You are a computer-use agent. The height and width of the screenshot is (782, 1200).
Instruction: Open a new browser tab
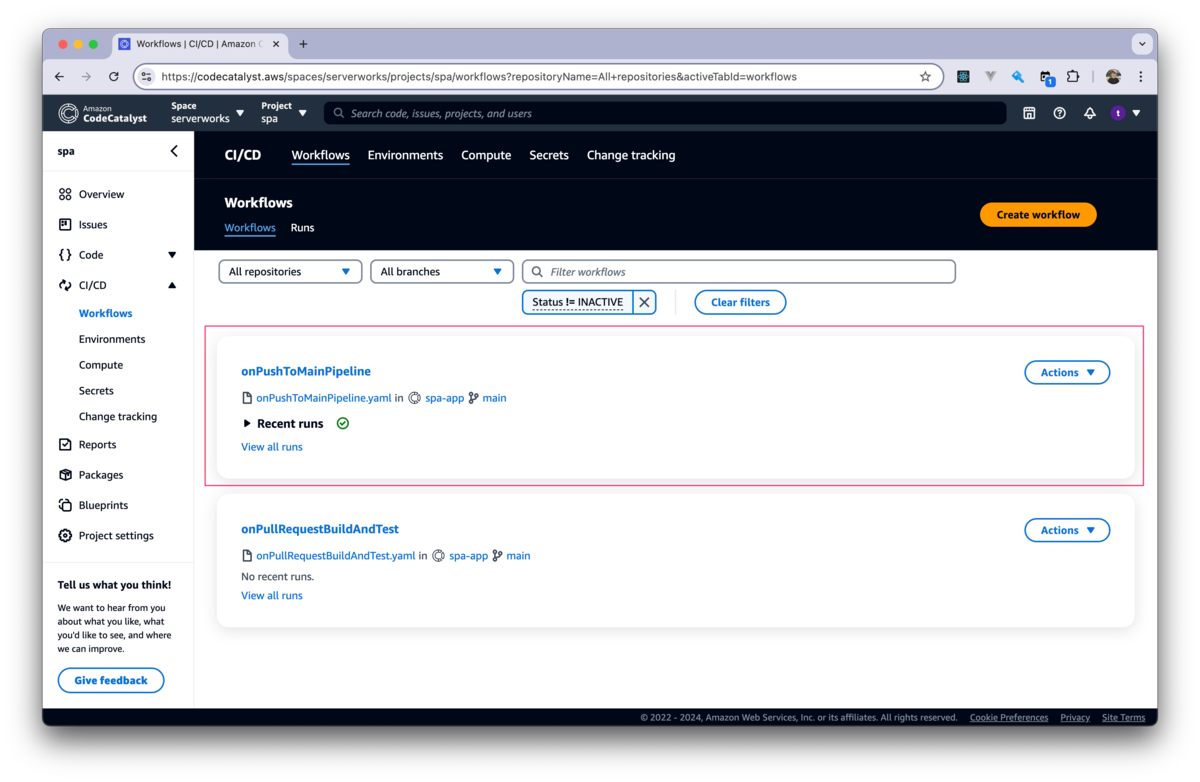pos(303,44)
